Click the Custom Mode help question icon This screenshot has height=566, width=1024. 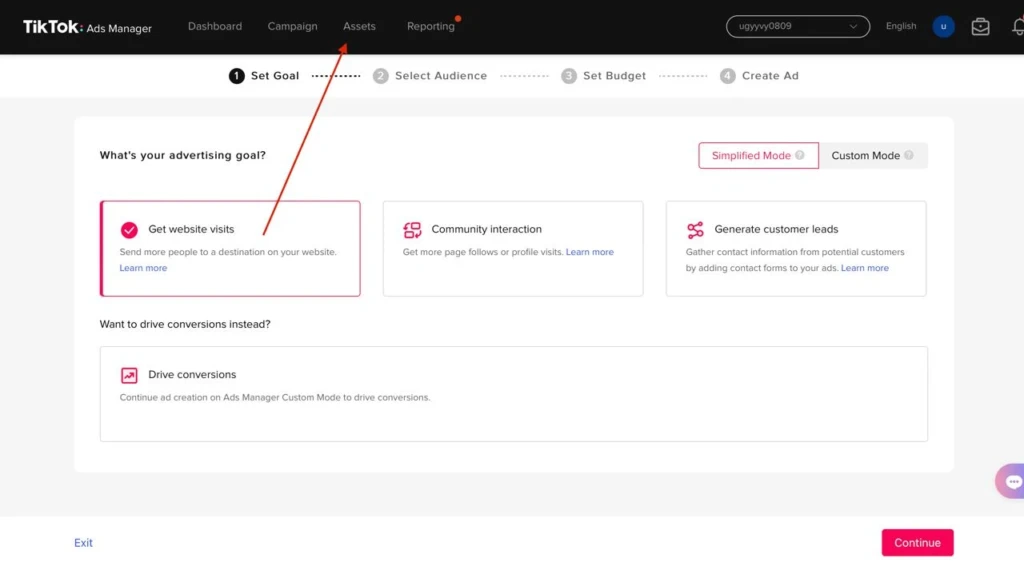tap(908, 155)
